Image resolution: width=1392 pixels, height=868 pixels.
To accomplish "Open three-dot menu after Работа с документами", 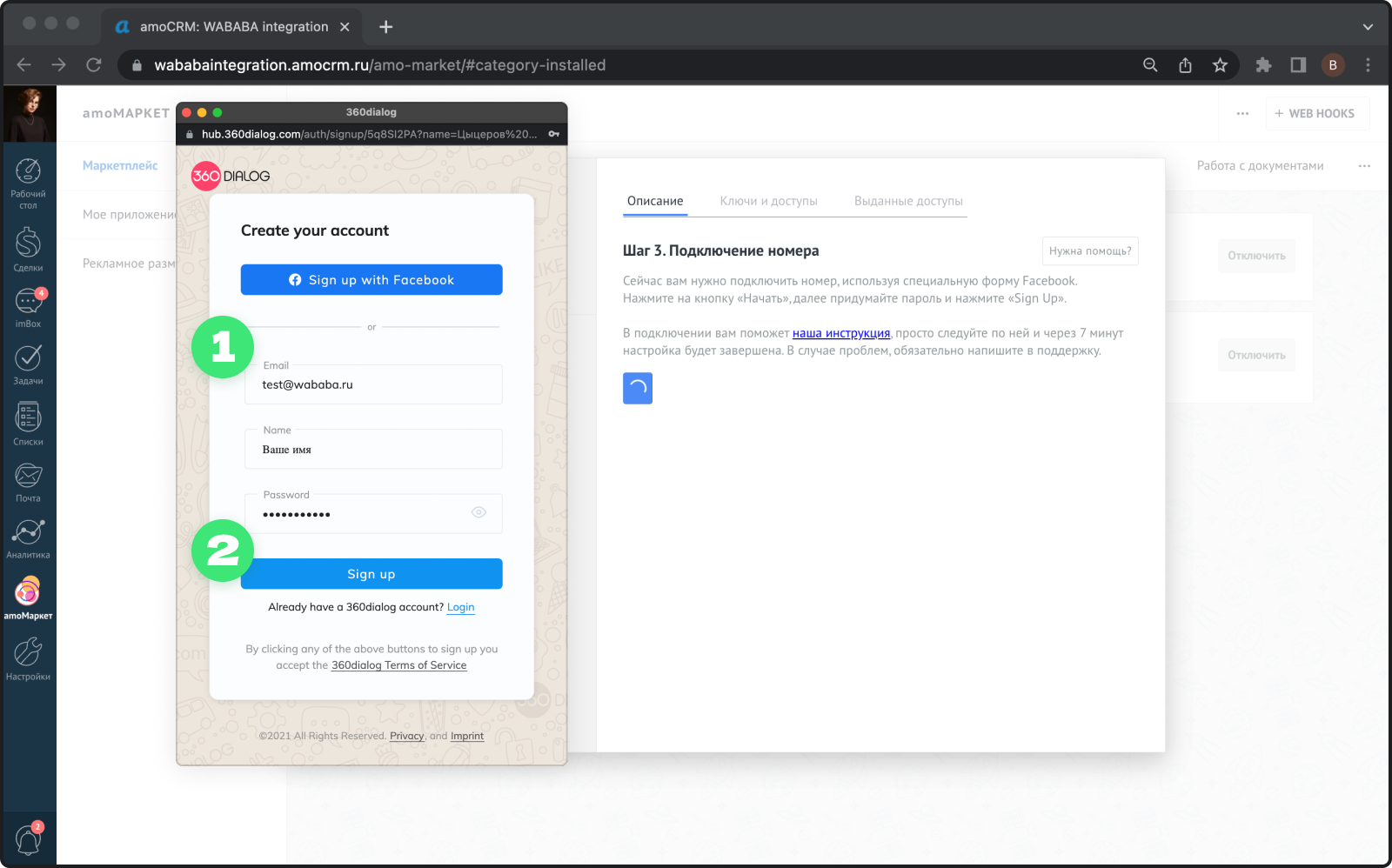I will click(1364, 165).
